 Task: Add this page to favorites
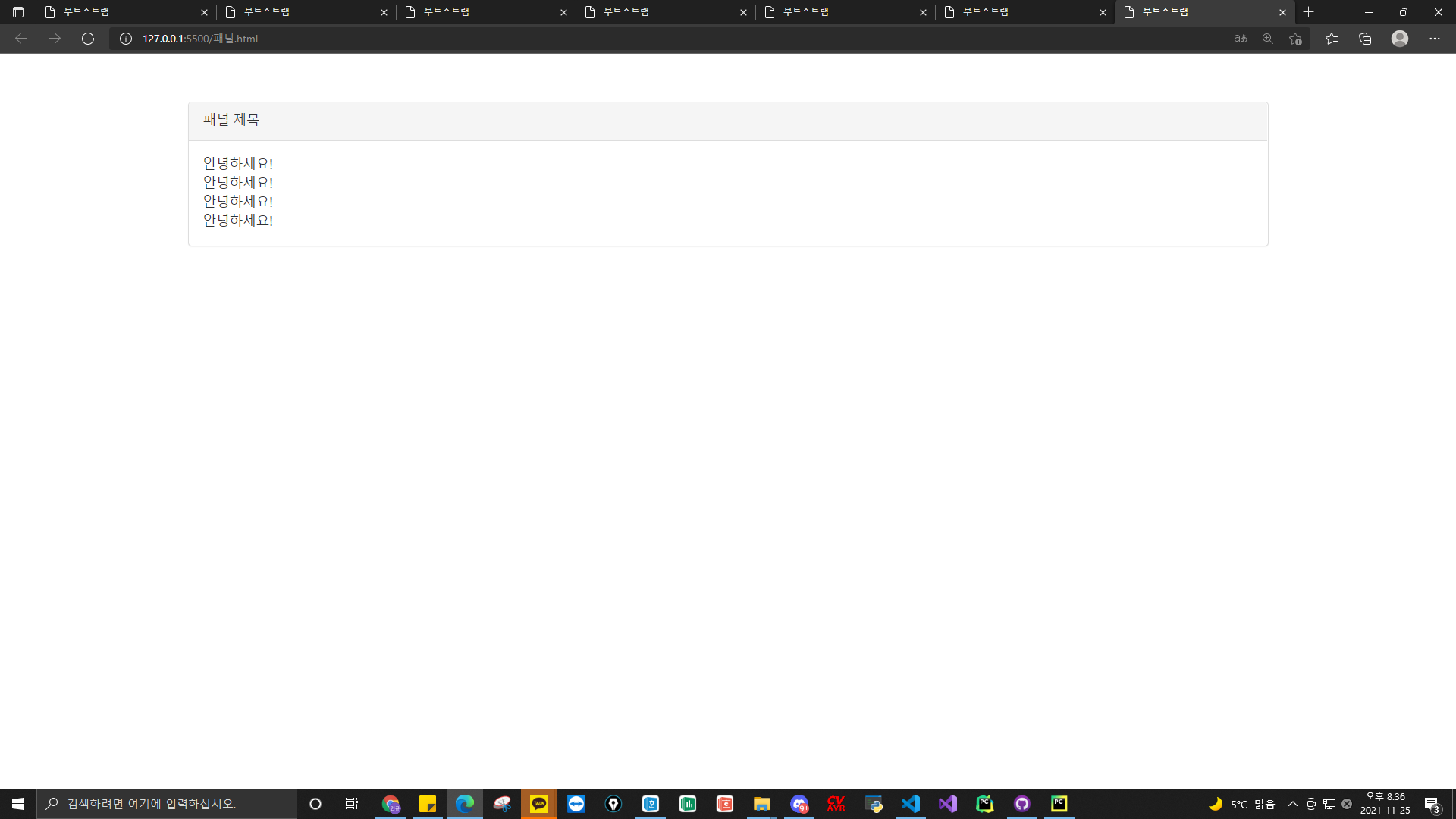point(1295,39)
